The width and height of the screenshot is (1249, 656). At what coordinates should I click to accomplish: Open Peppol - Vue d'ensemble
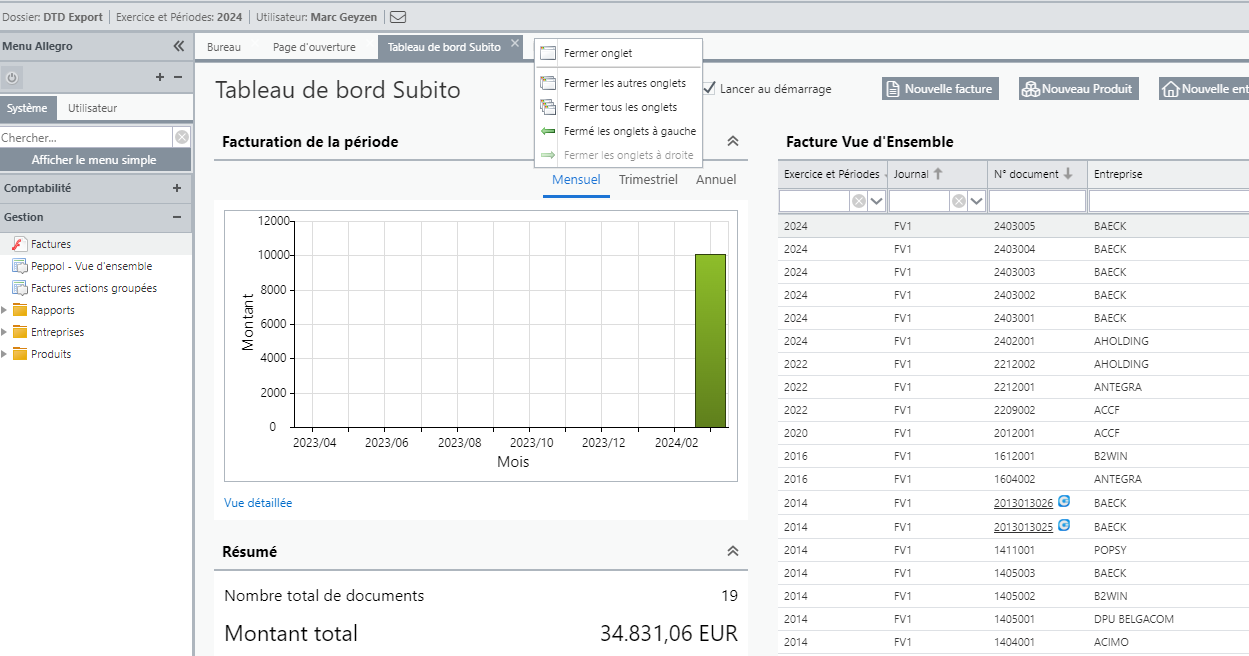91,266
